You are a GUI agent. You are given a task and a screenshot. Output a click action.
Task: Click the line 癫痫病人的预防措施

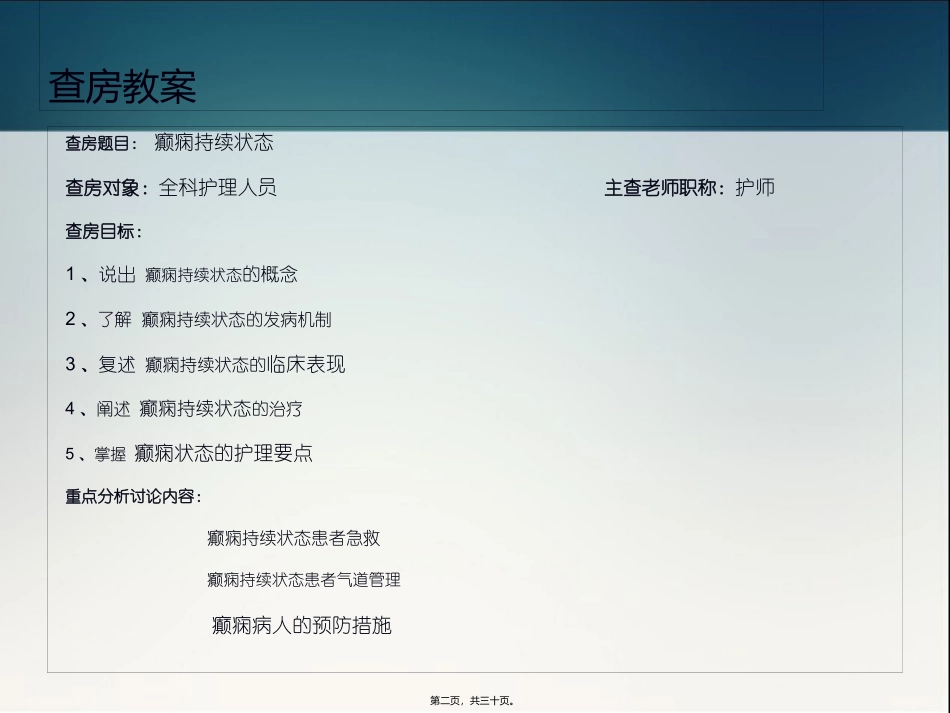click(x=302, y=625)
